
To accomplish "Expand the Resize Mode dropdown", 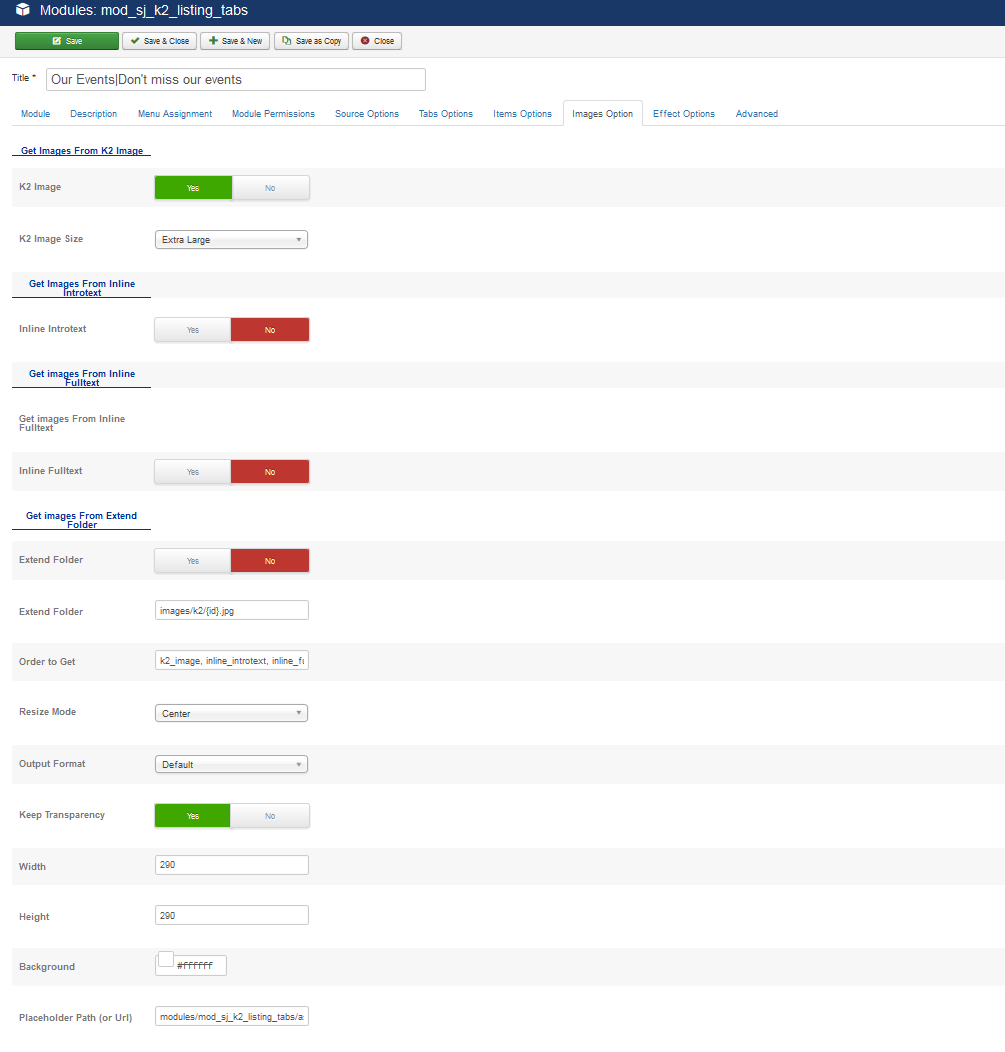I will (231, 714).
